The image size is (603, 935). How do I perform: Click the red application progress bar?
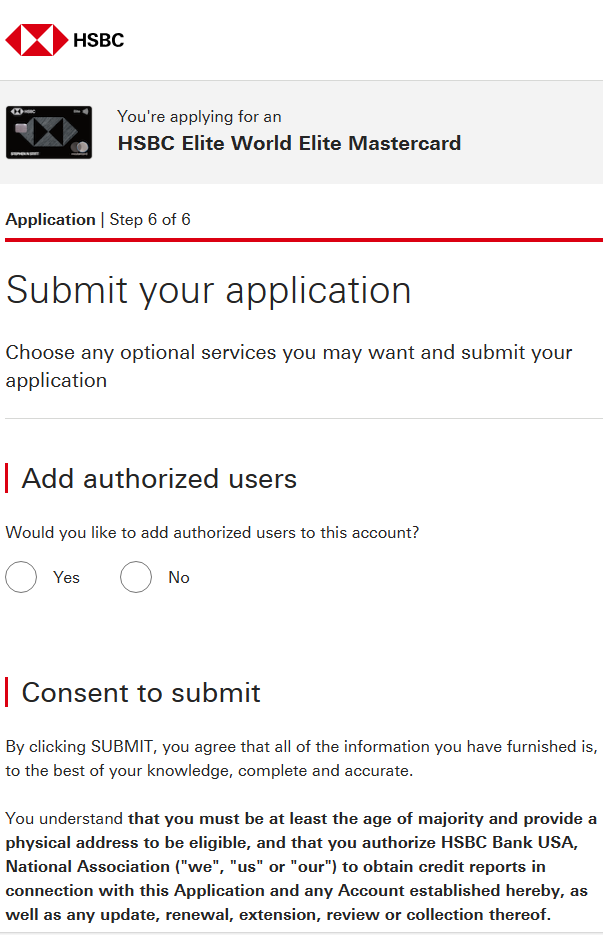tap(301, 240)
